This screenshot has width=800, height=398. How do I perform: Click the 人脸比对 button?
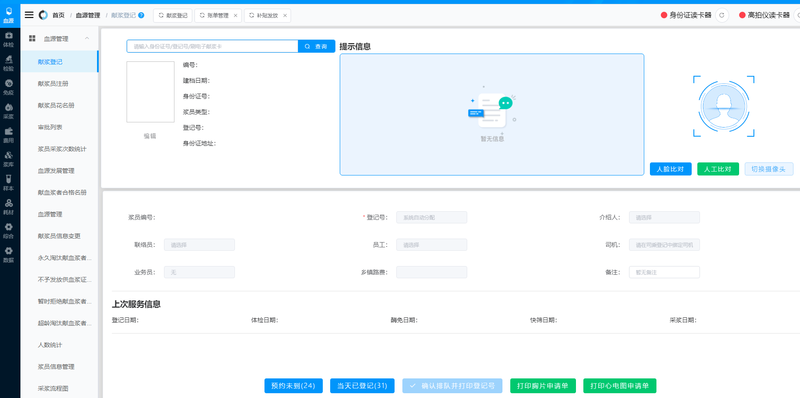670,169
